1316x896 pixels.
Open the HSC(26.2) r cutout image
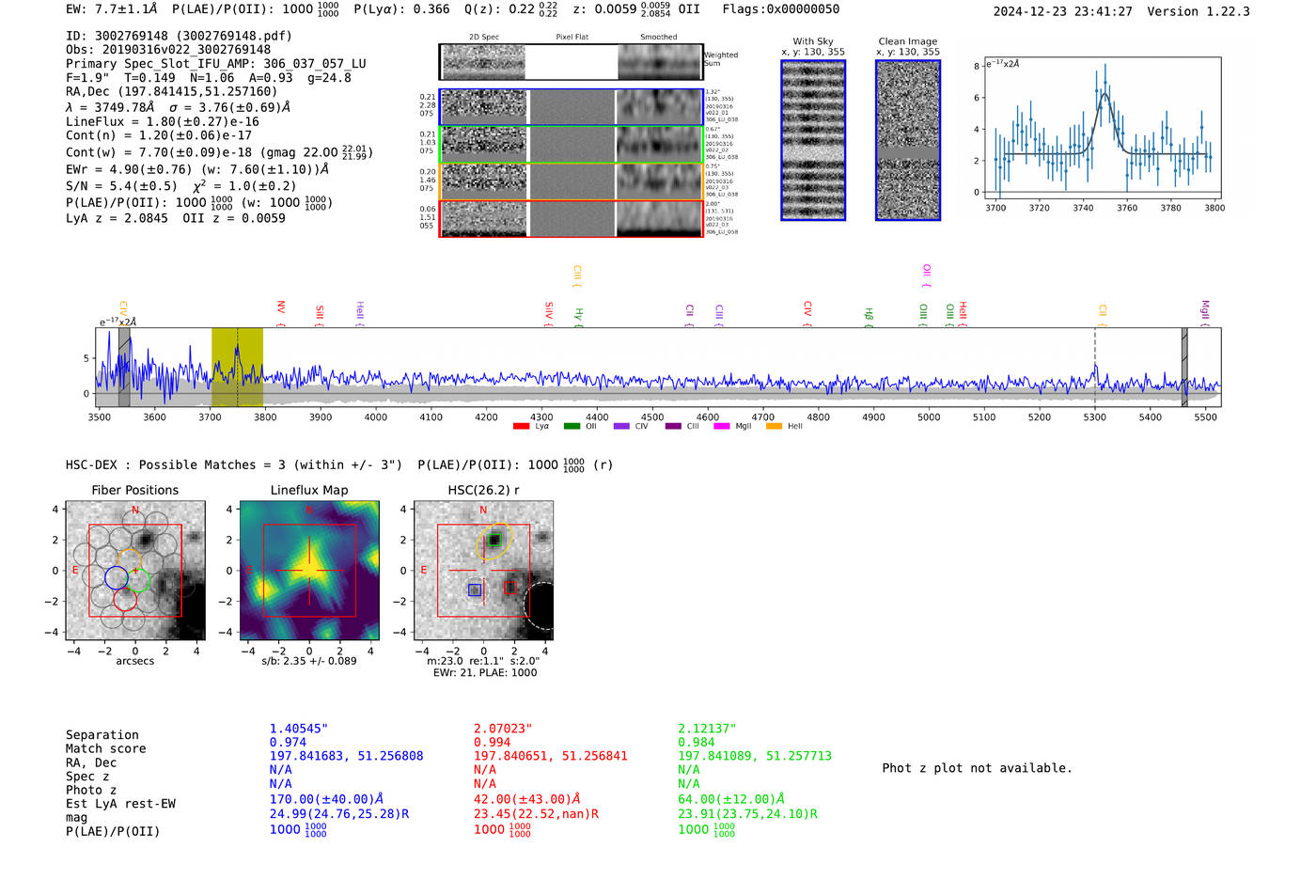pos(483,571)
